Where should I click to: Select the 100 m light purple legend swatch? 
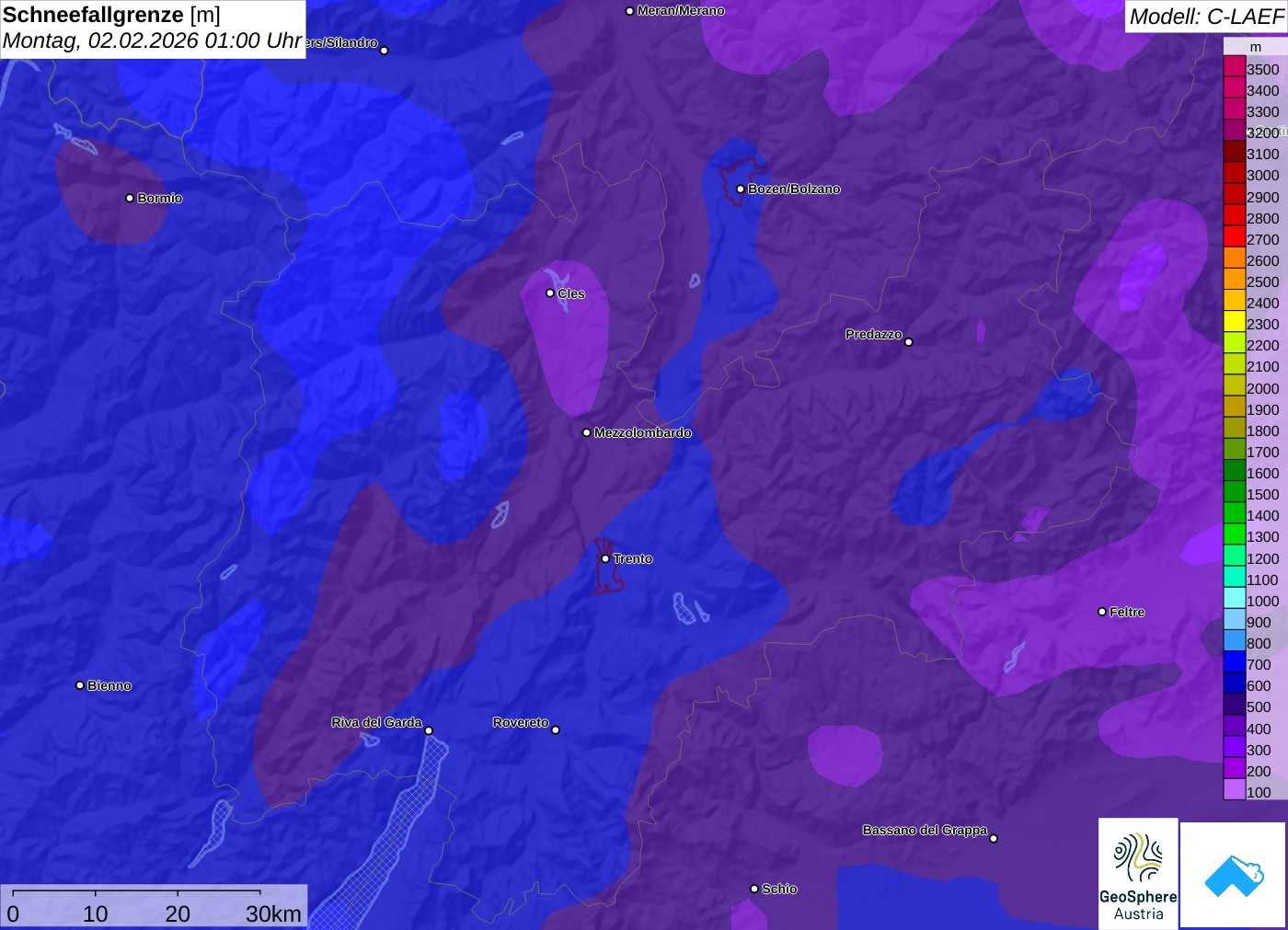point(1234,789)
